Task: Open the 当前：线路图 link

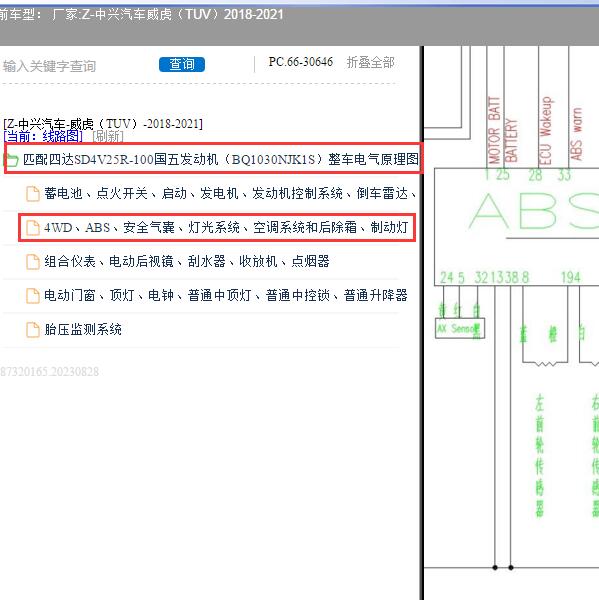Action: [43, 136]
